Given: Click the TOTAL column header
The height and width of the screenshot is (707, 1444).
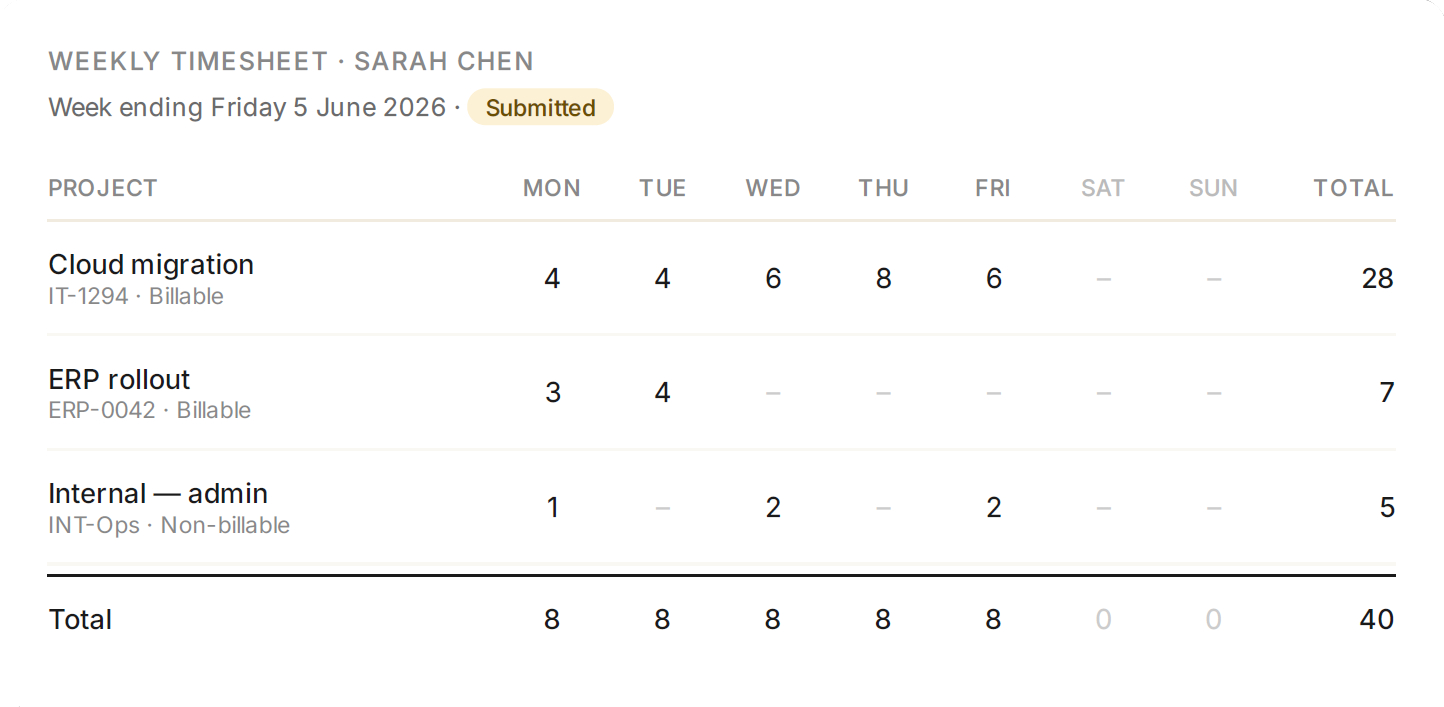Looking at the screenshot, I should point(1353,188).
